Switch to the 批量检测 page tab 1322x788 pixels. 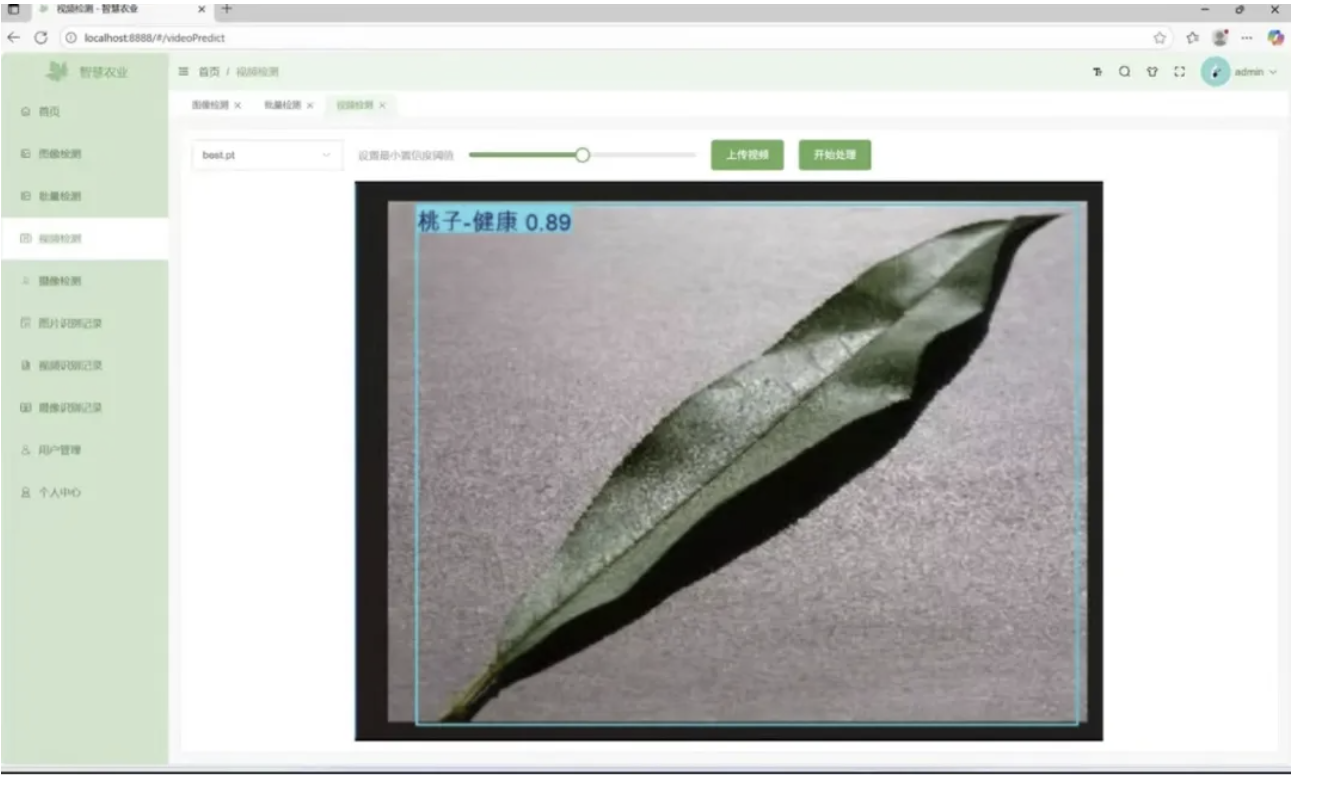pos(283,105)
